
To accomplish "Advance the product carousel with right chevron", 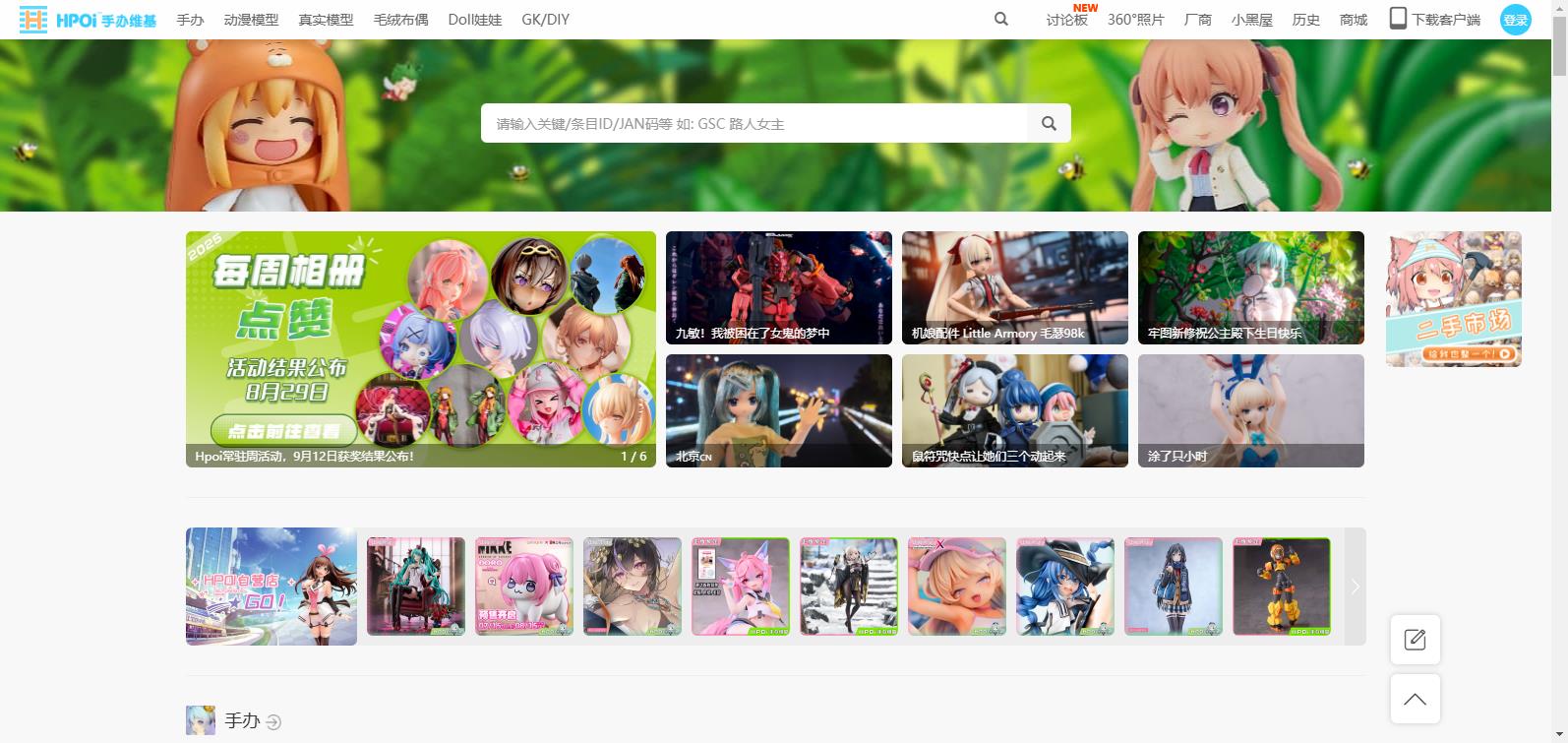I will click(x=1355, y=587).
